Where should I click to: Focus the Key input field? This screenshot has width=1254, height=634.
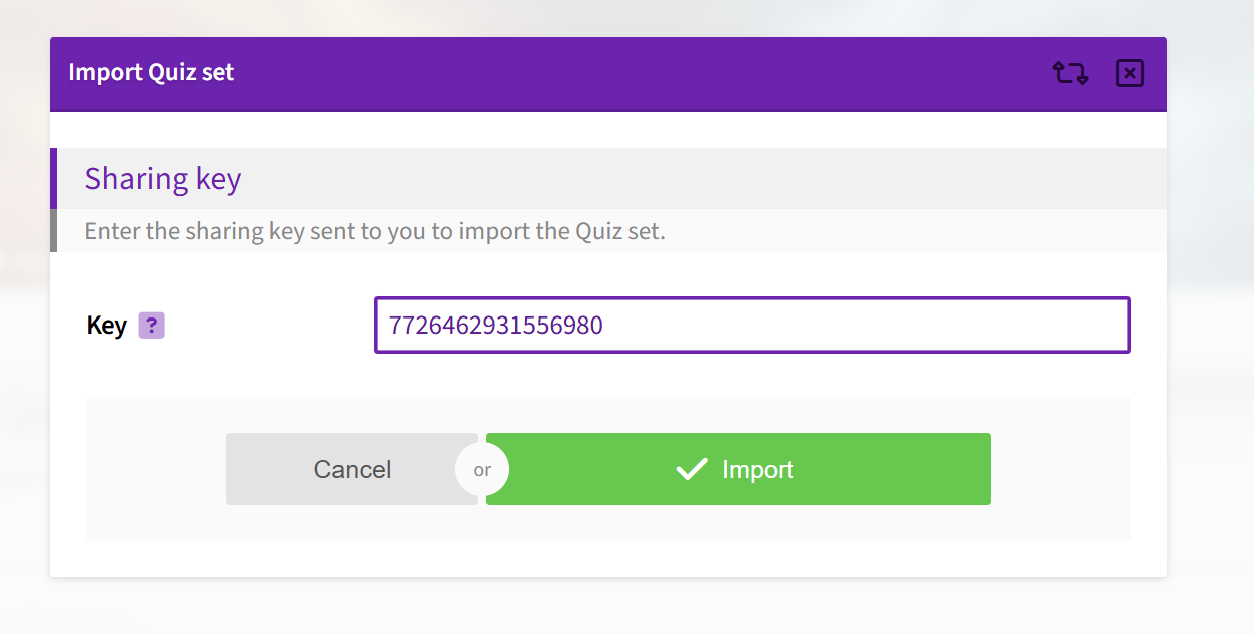pyautogui.click(x=752, y=325)
